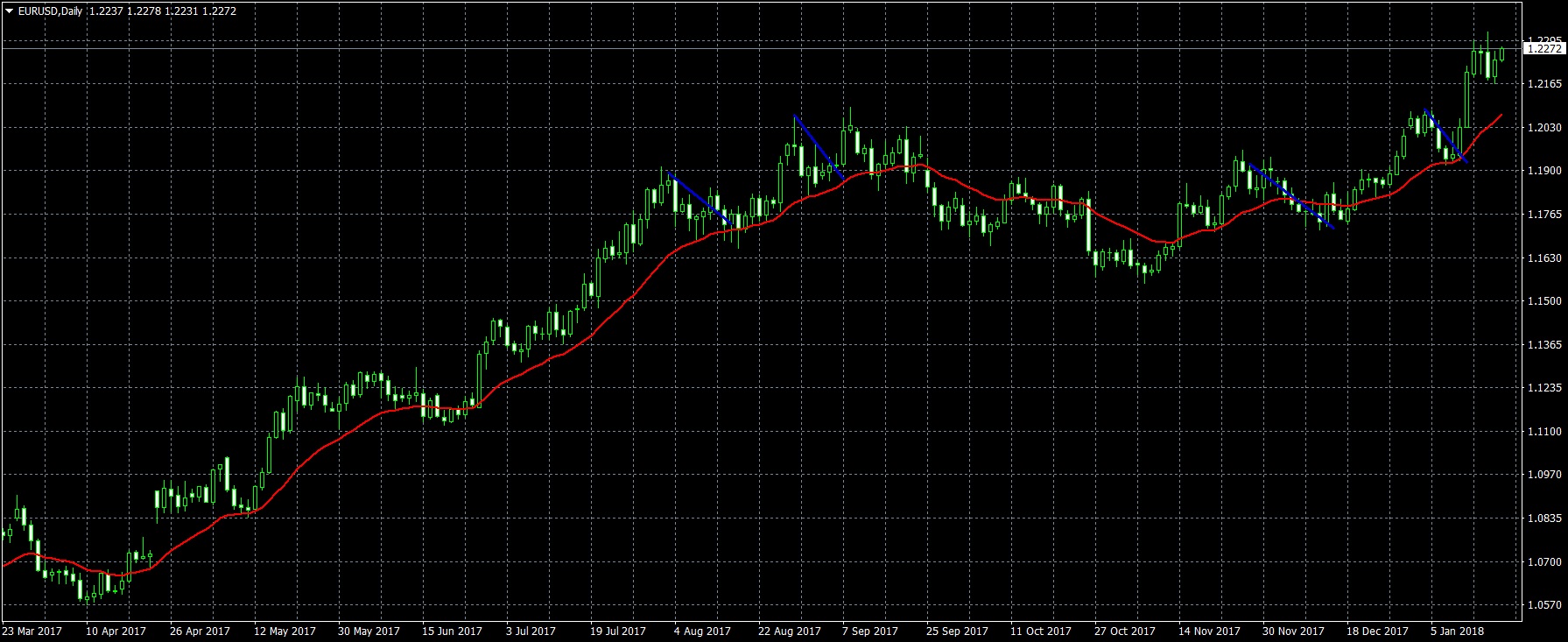1568x642 pixels.
Task: Click the 30 May 2017 date label
Action: point(369,631)
